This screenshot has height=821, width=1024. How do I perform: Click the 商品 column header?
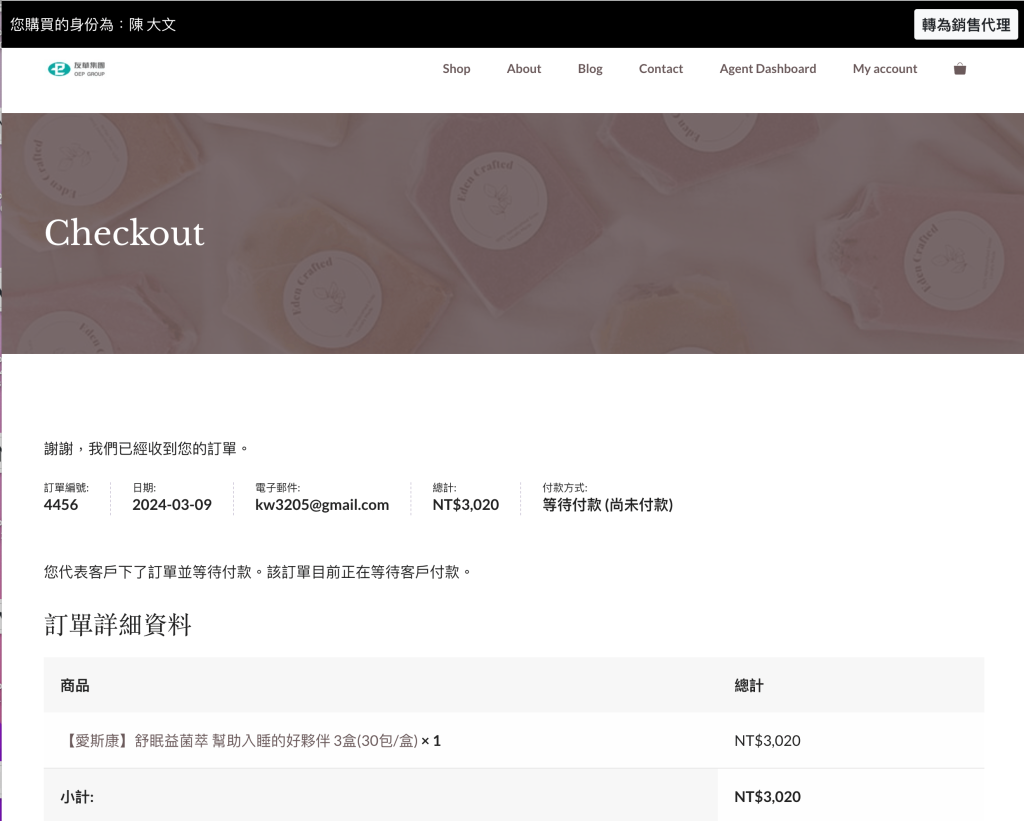75,685
